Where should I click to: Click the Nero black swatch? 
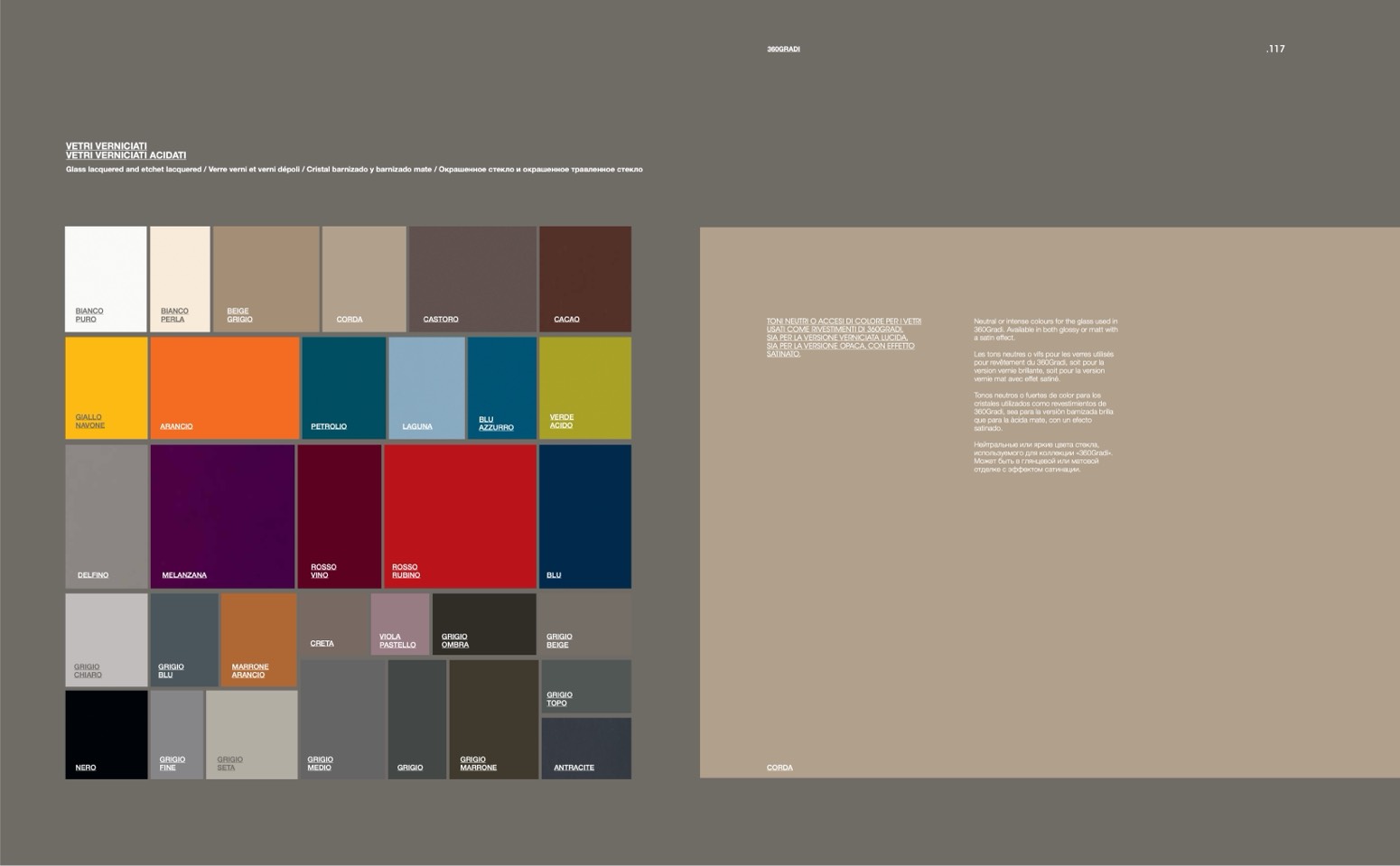(x=106, y=733)
